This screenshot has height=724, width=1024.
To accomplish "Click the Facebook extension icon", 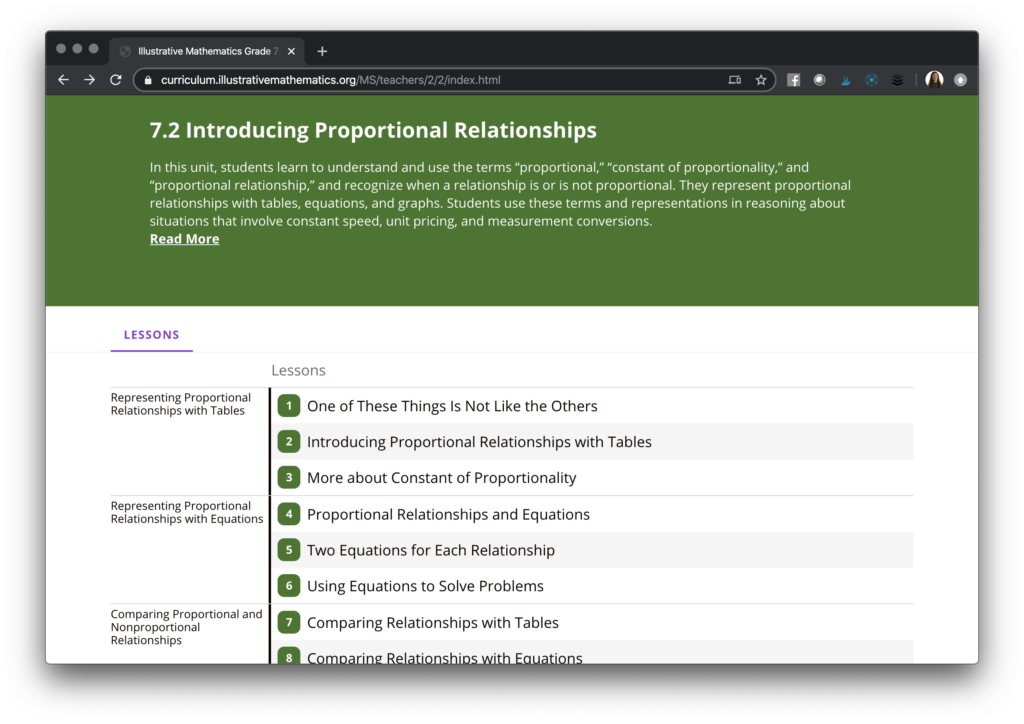I will click(794, 80).
